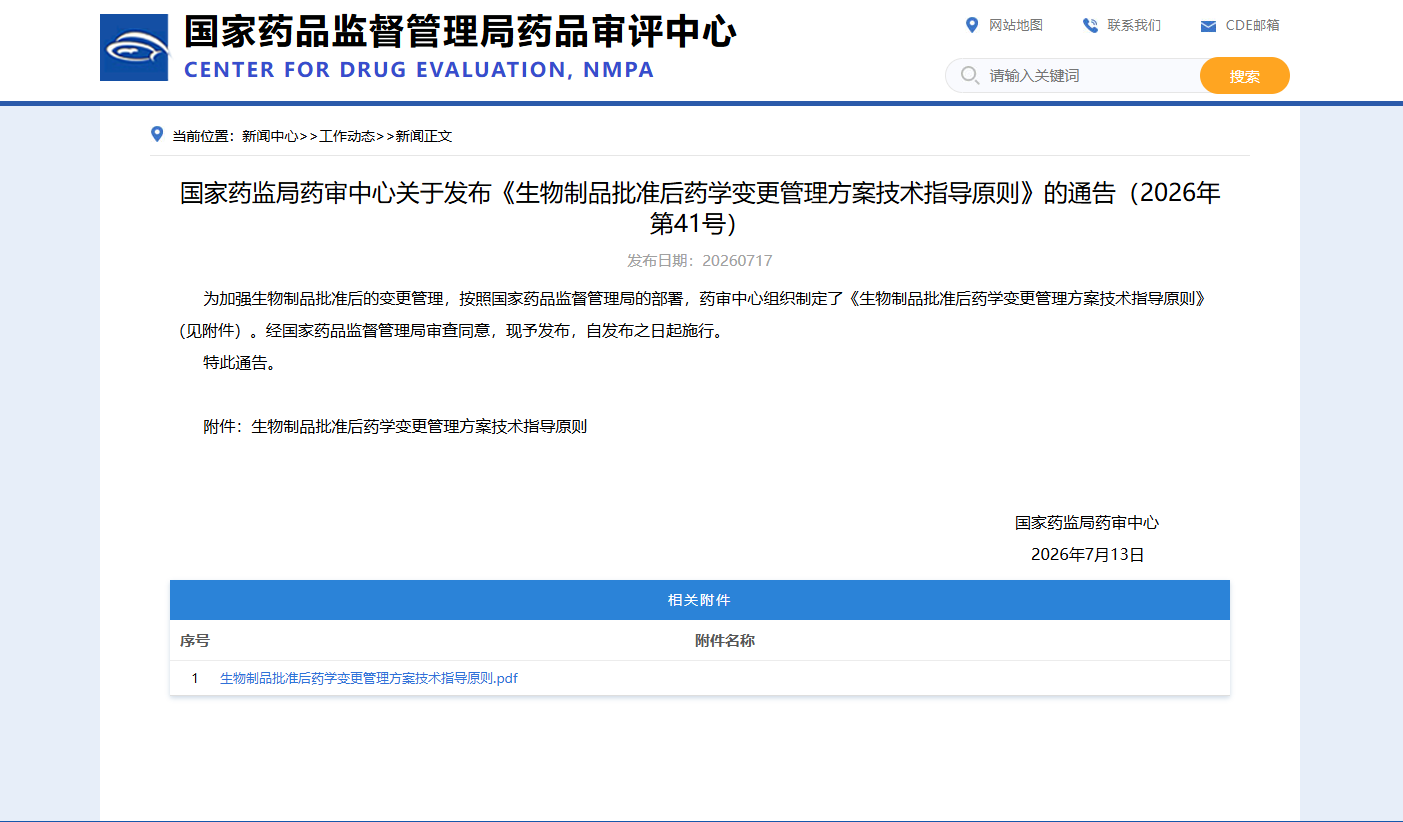Click the map pin icon beside 网站地图
1403x822 pixels.
pos(971,25)
